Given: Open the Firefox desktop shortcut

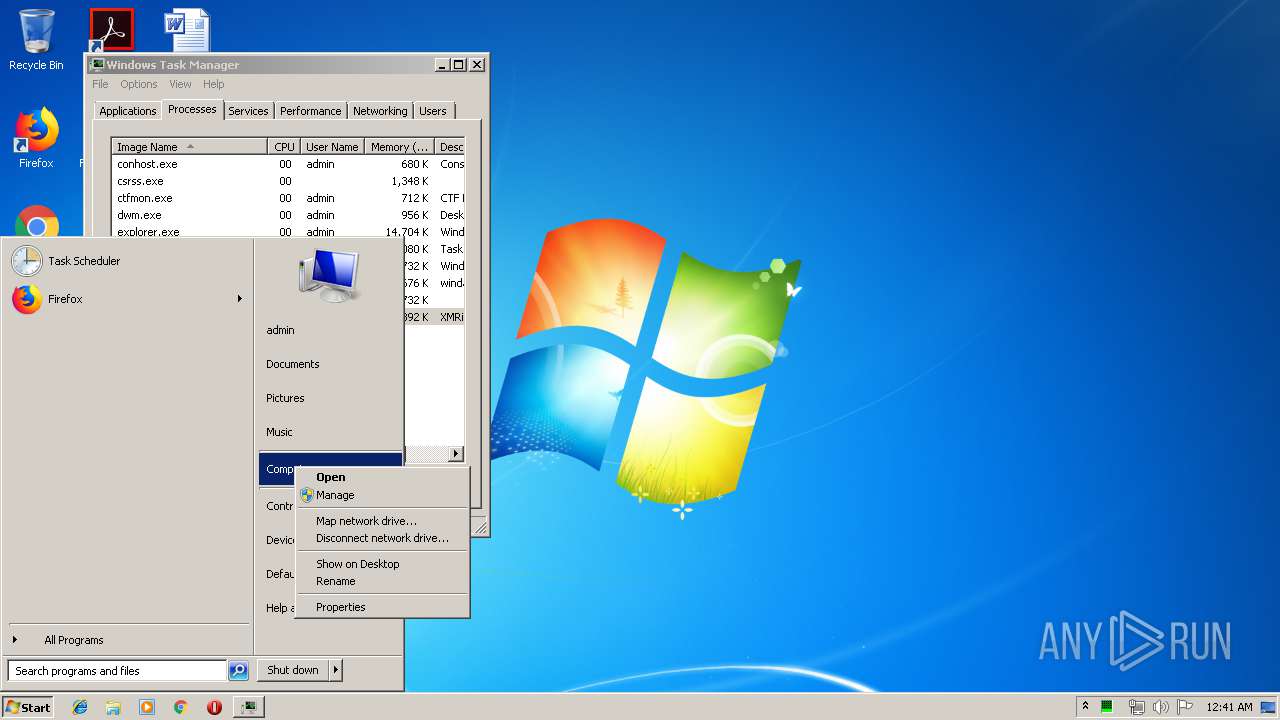Looking at the screenshot, I should (x=36, y=139).
